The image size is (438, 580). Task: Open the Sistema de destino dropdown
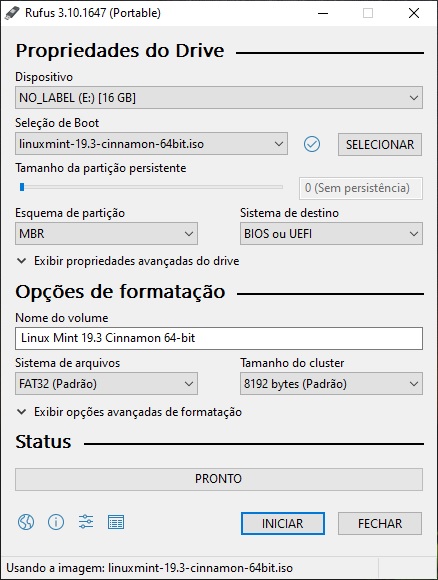[331, 233]
